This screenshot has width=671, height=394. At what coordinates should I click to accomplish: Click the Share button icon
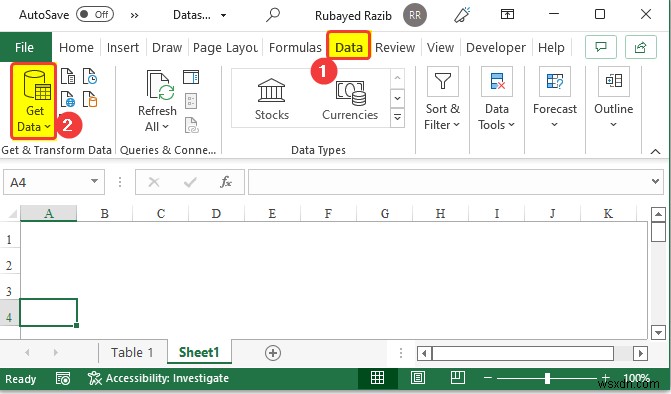click(640, 47)
